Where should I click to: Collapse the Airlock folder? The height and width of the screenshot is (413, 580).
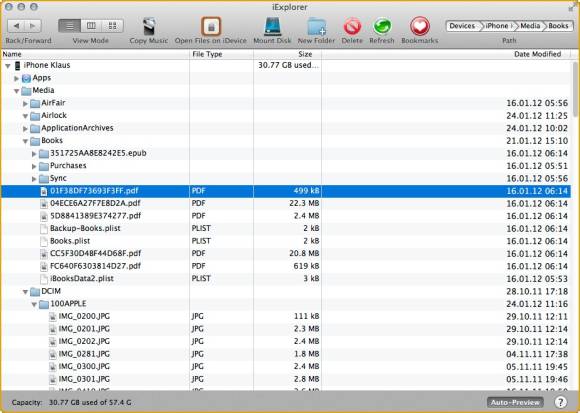(x=26, y=116)
